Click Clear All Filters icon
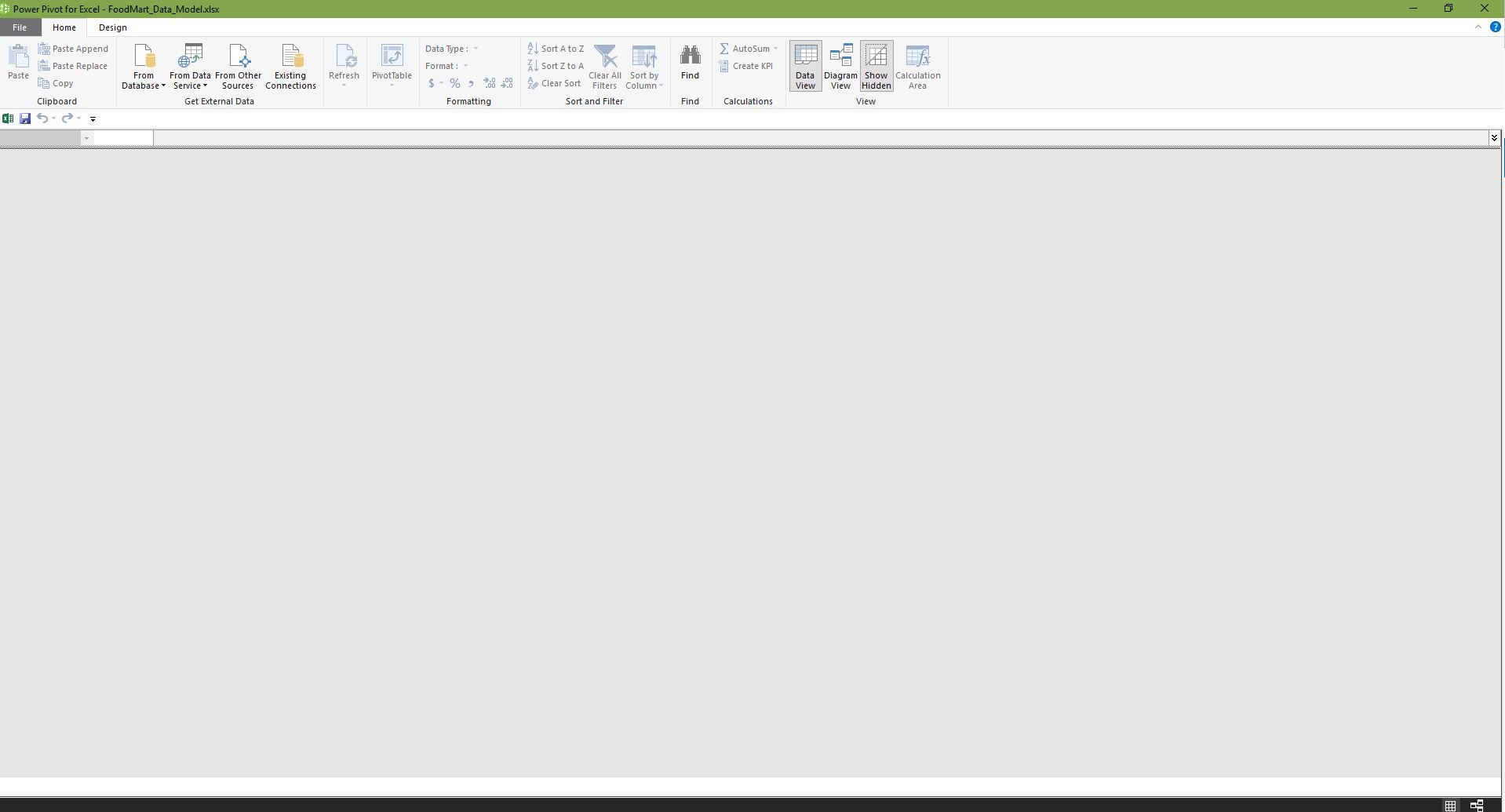Viewport: 1505px width, 812px height. click(605, 67)
